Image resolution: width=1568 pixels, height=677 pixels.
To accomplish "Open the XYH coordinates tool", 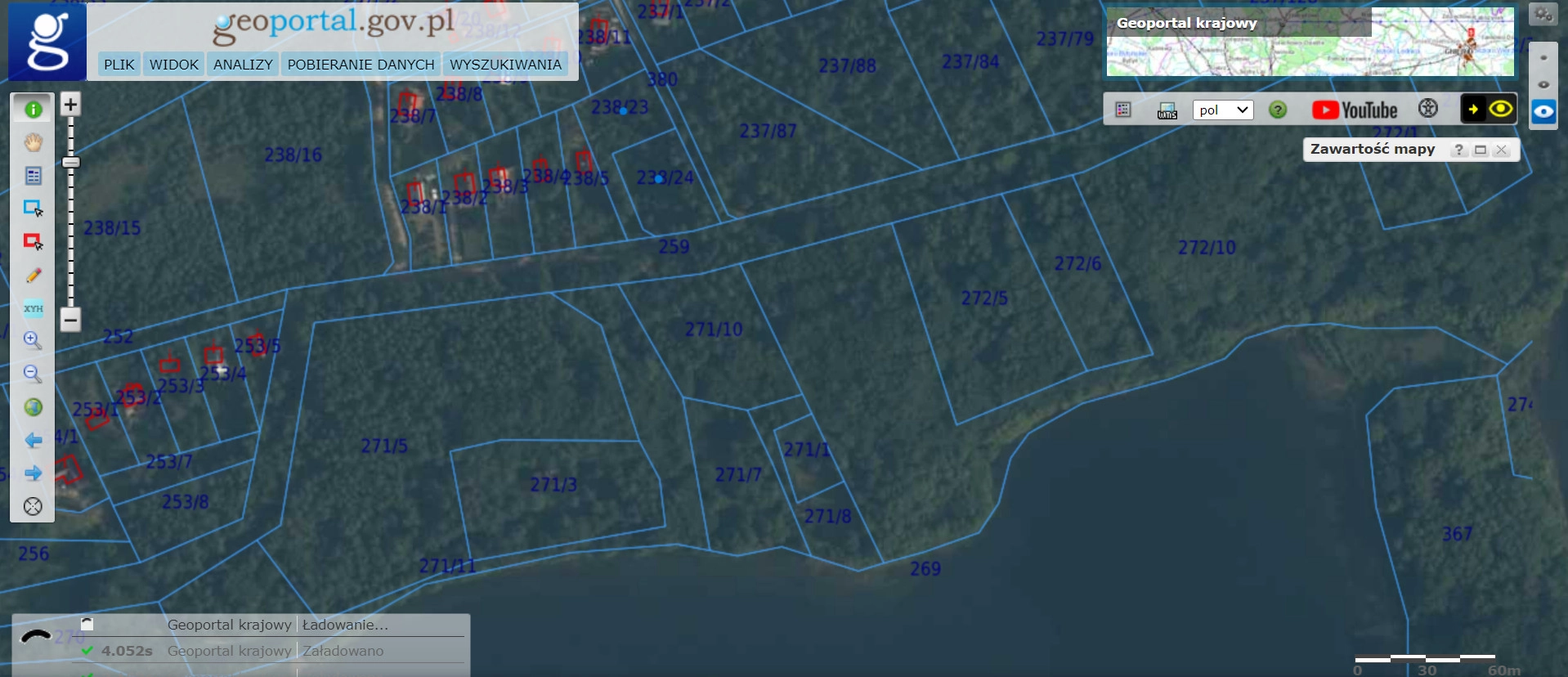I will tap(33, 308).
